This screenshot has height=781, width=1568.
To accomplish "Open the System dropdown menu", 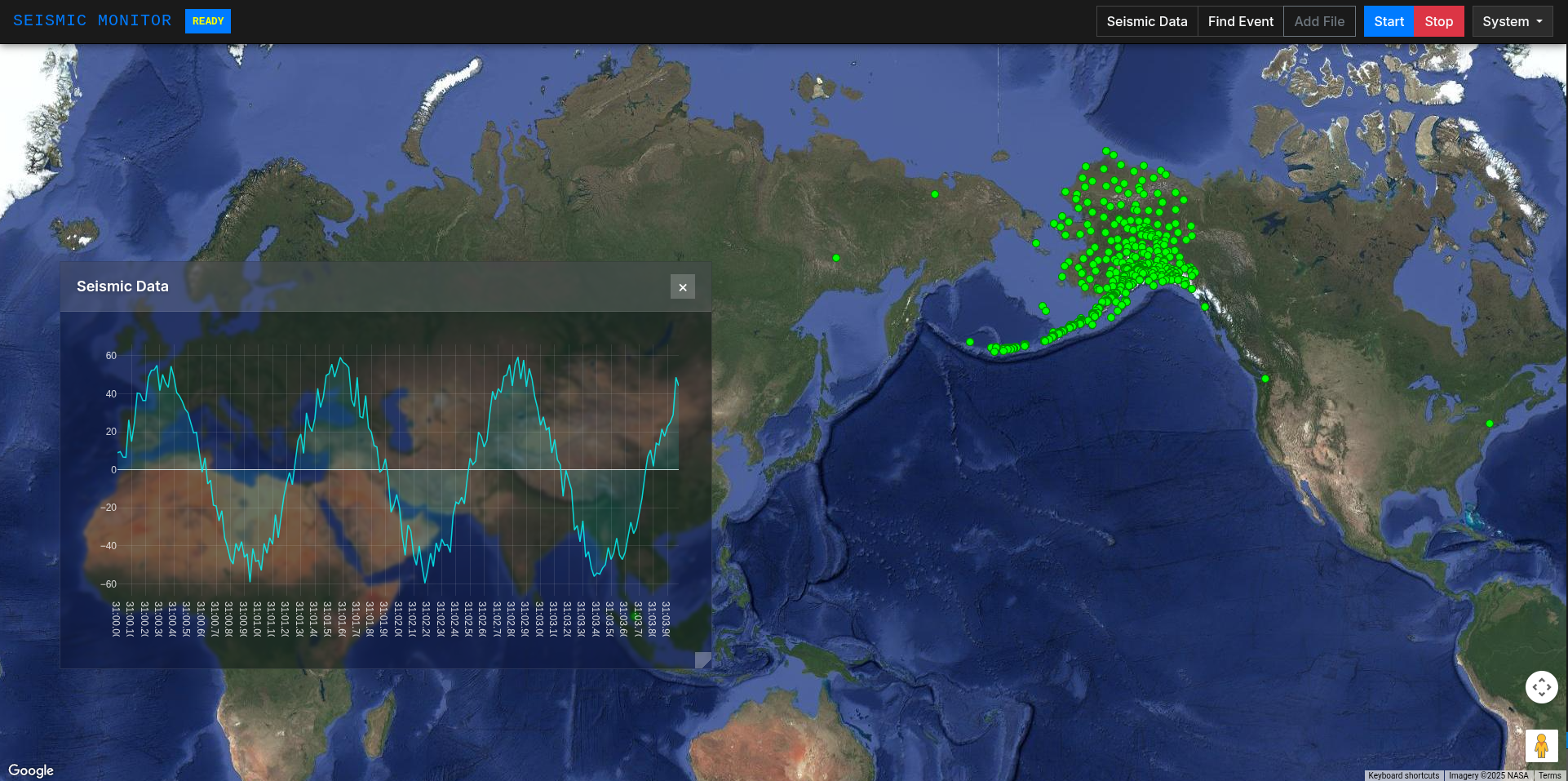I will coord(1512,21).
